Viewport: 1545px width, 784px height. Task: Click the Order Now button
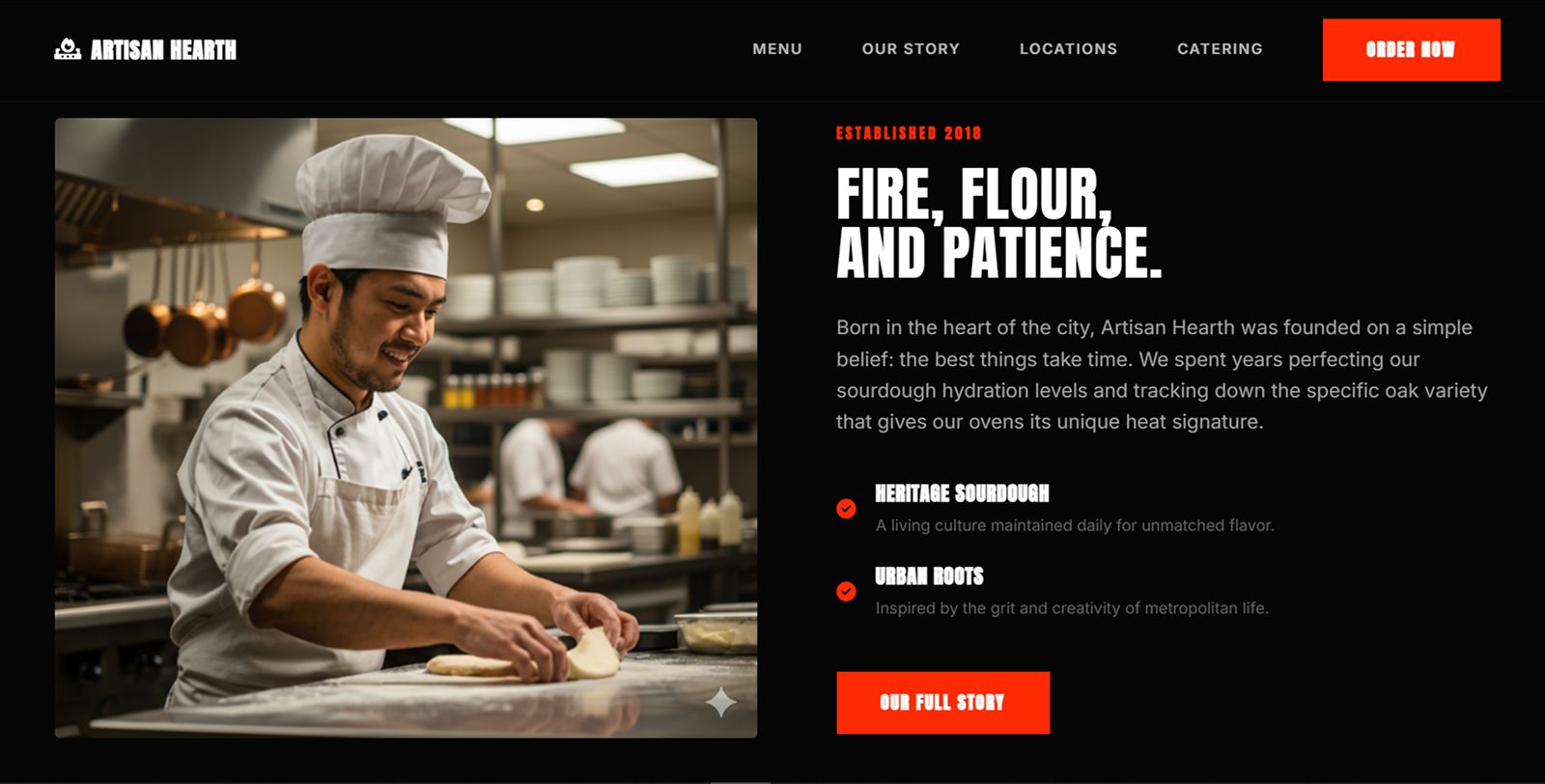1411,49
